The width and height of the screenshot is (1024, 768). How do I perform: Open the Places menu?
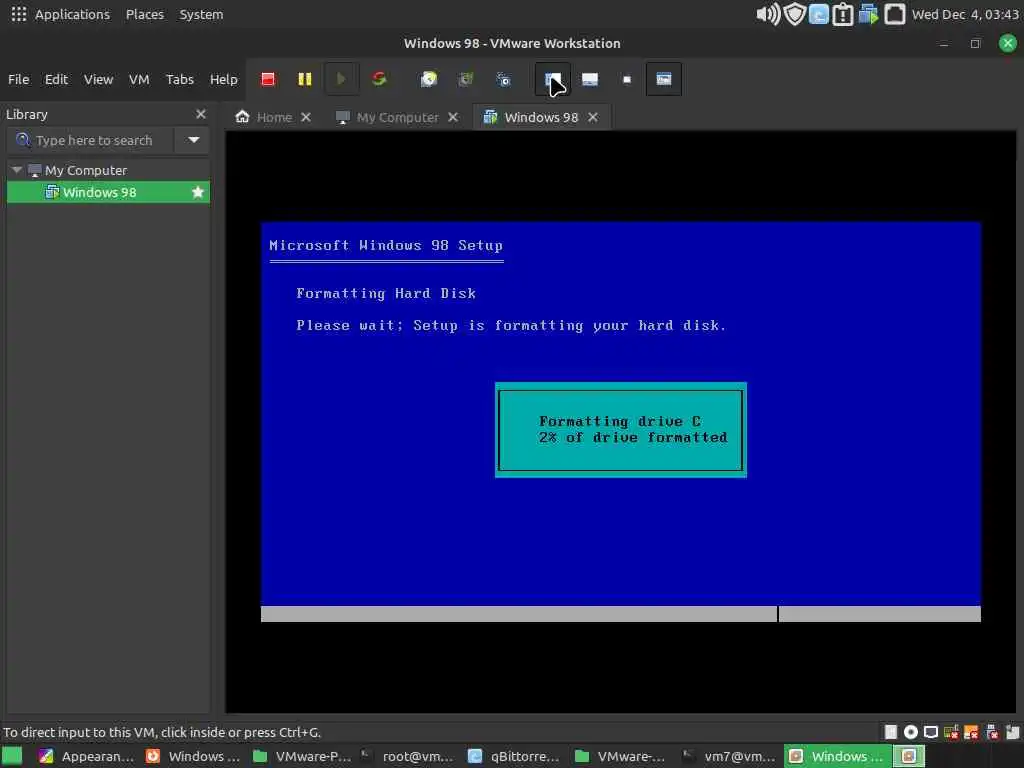(145, 14)
